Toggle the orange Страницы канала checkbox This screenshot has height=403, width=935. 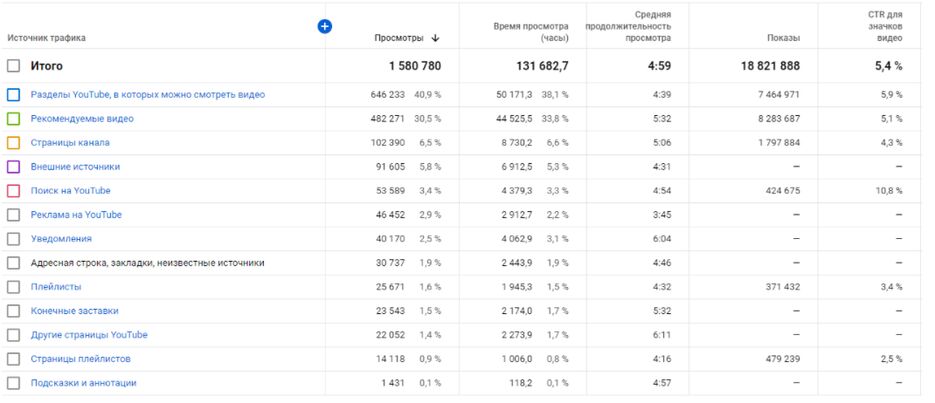pos(13,143)
